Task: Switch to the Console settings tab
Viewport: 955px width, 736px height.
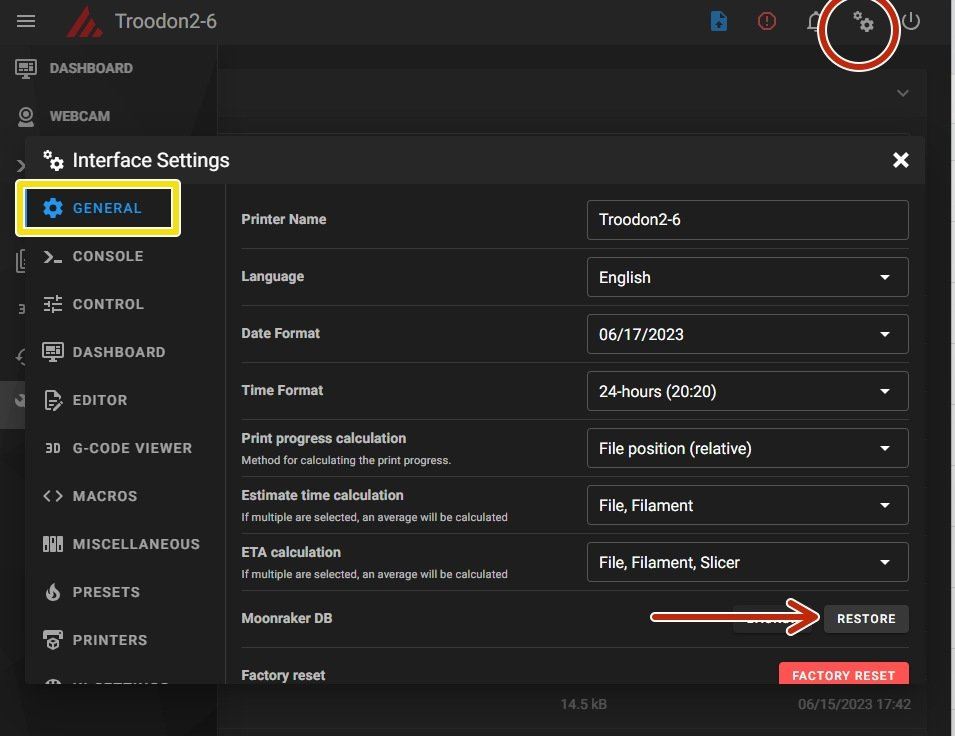Action: click(x=125, y=256)
